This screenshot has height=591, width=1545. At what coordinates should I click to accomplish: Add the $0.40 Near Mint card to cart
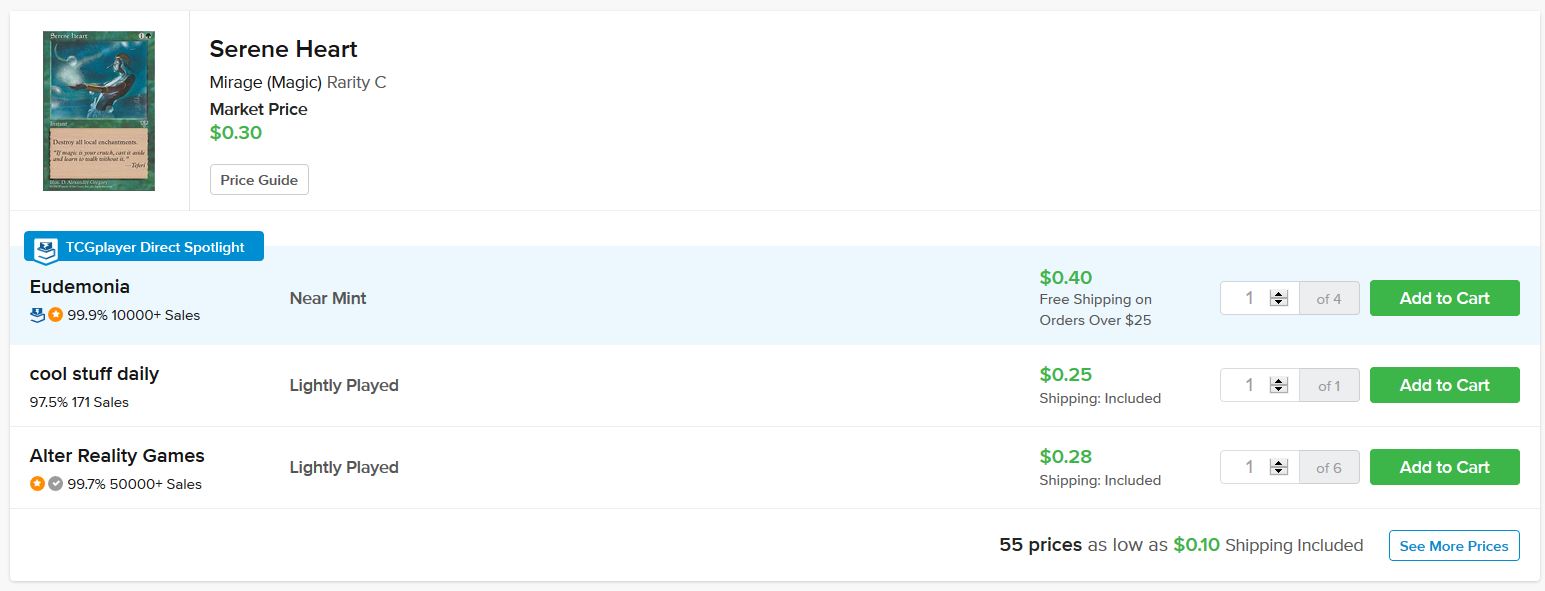(1444, 298)
